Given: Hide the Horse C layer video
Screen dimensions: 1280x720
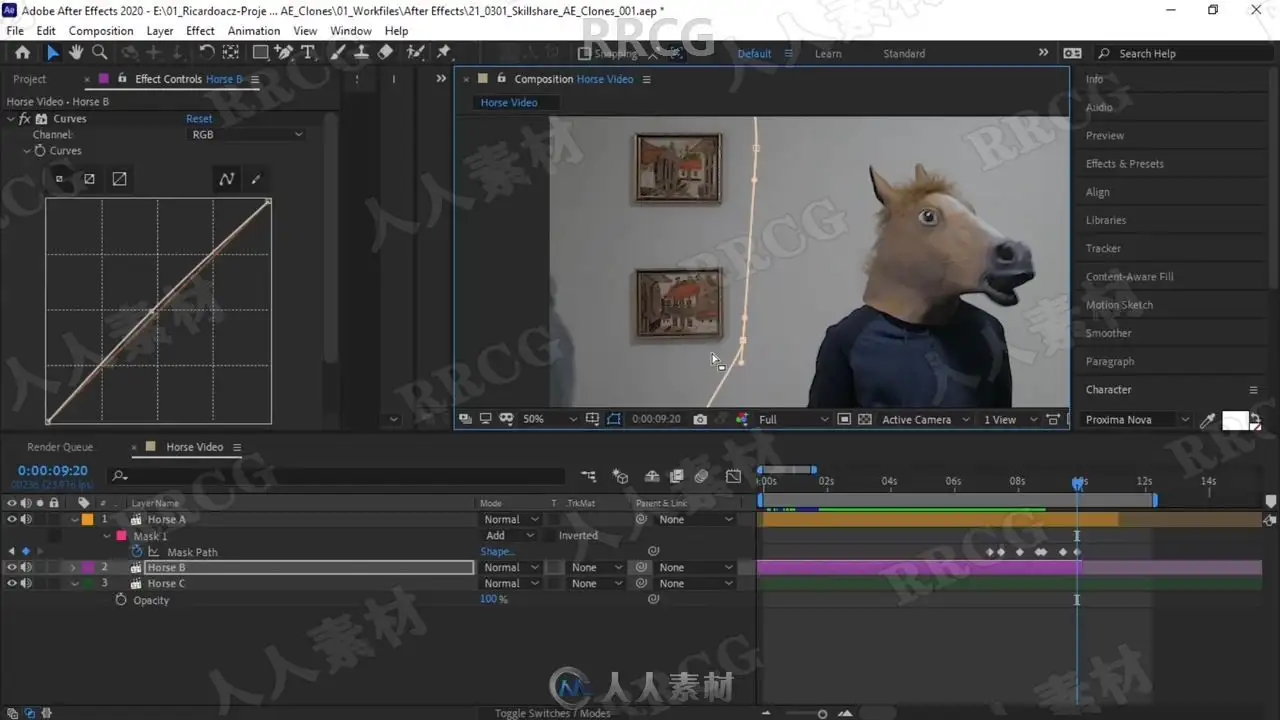Looking at the screenshot, I should [x=12, y=583].
